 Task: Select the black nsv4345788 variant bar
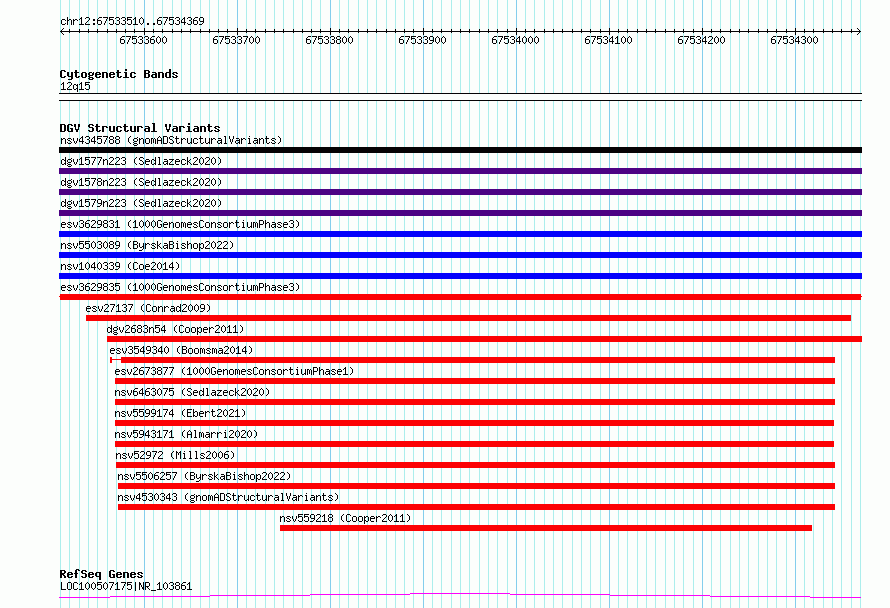[x=460, y=150]
